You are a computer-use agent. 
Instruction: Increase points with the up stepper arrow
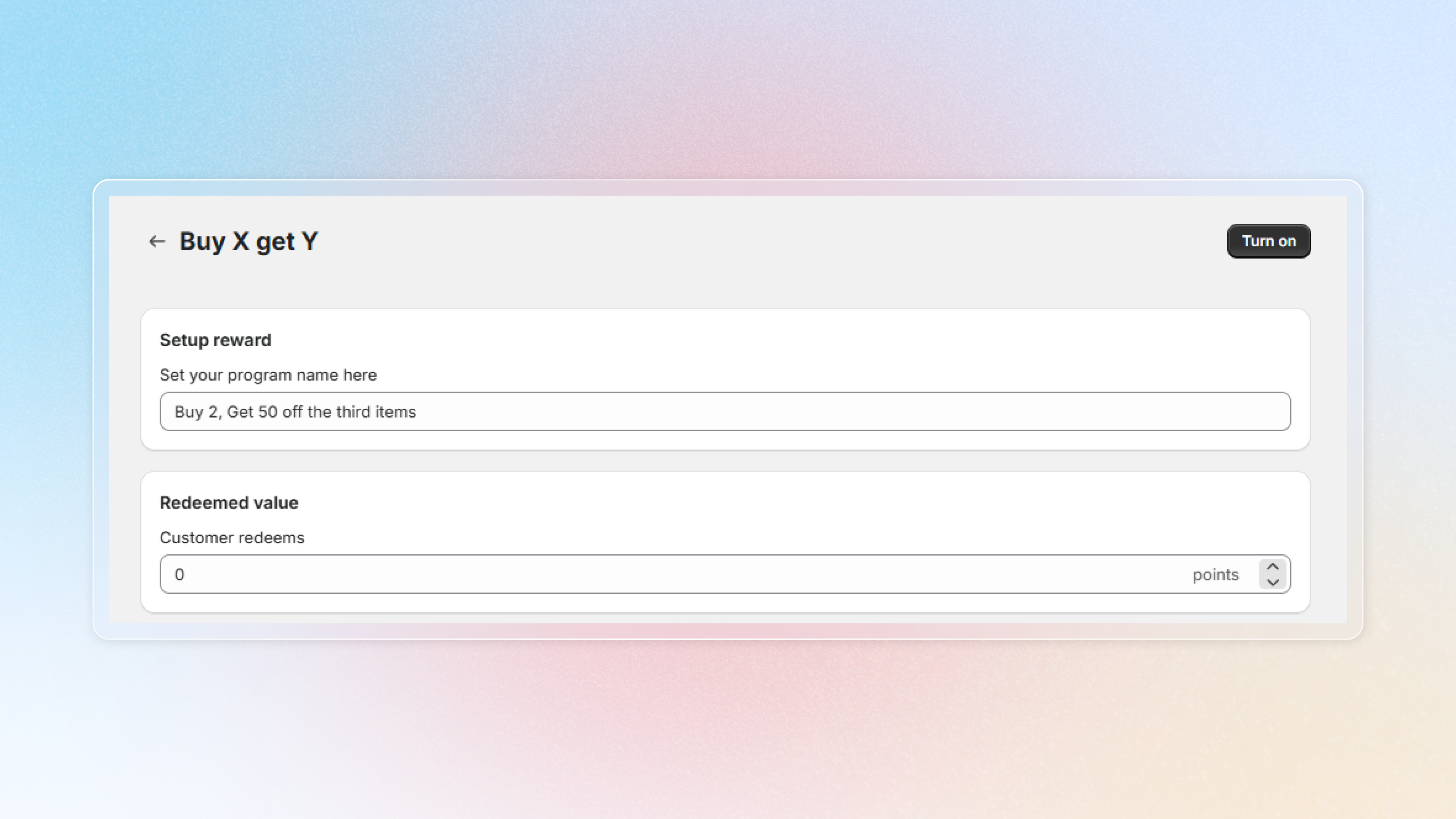(x=1272, y=567)
